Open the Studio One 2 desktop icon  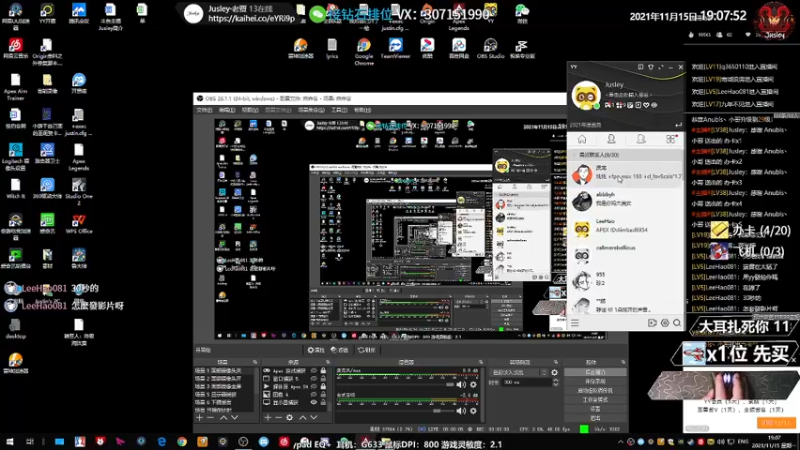tap(79, 192)
